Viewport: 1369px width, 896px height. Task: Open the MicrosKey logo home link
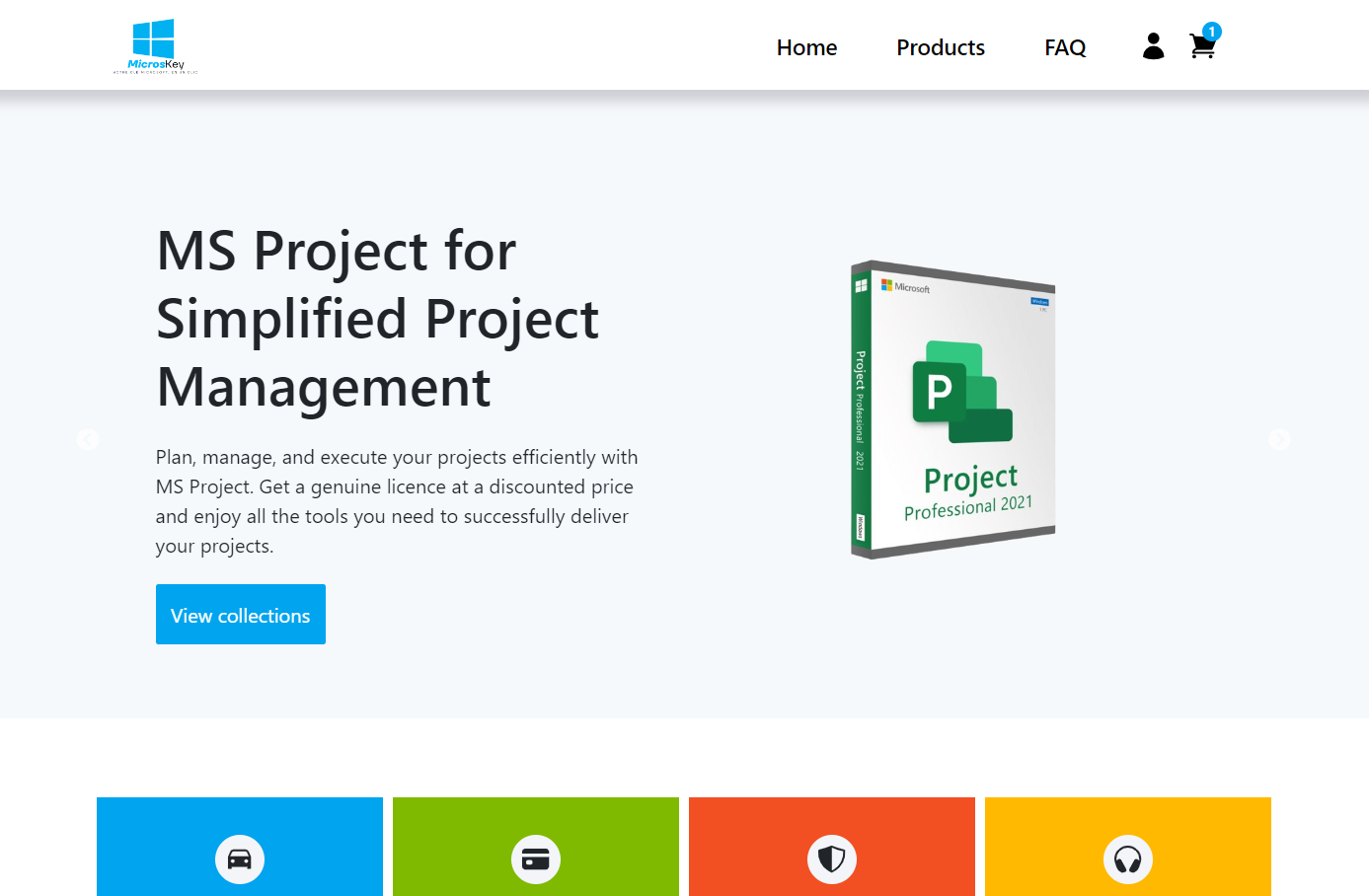point(156,46)
